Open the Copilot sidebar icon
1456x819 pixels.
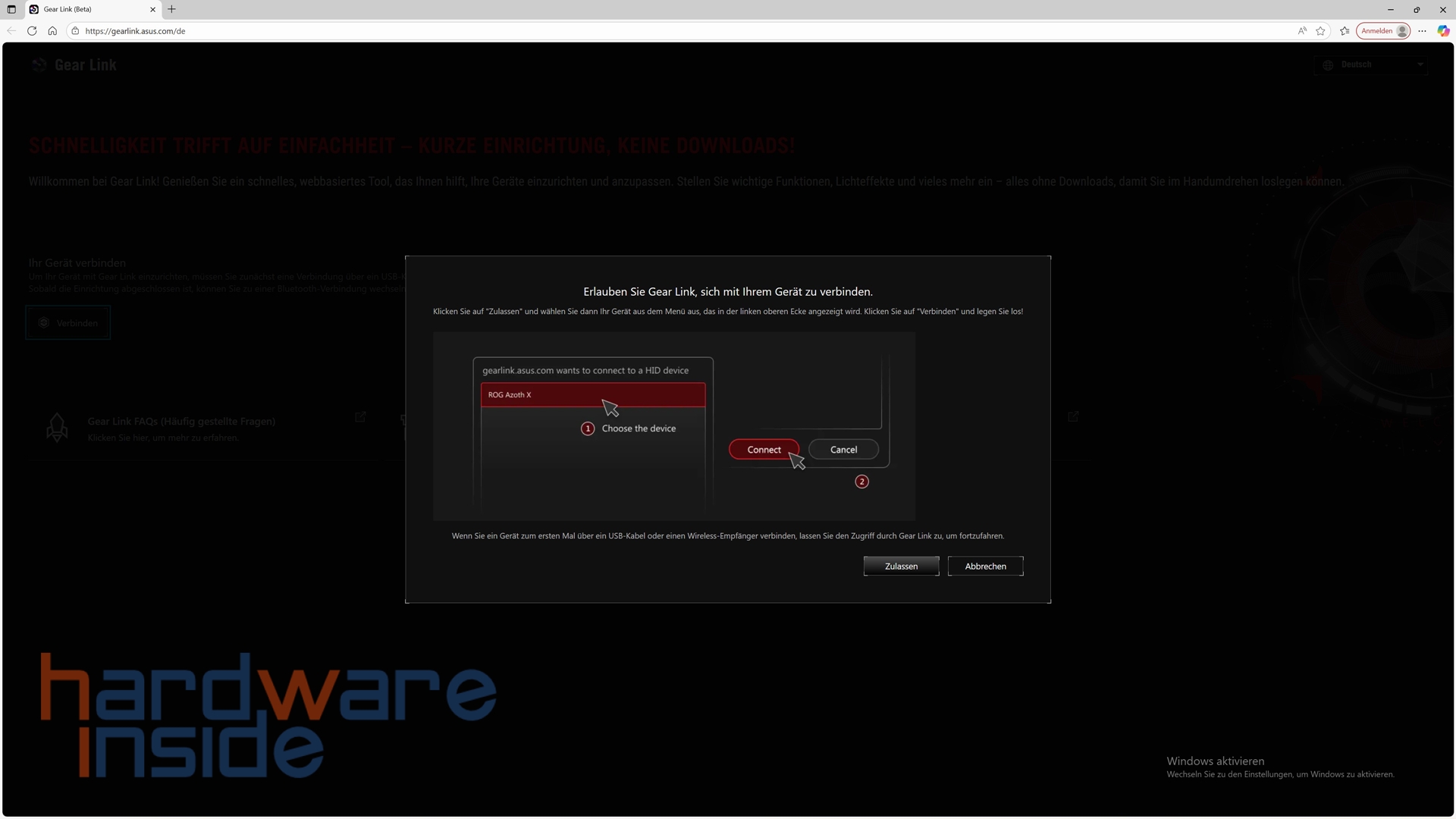click(x=1443, y=31)
